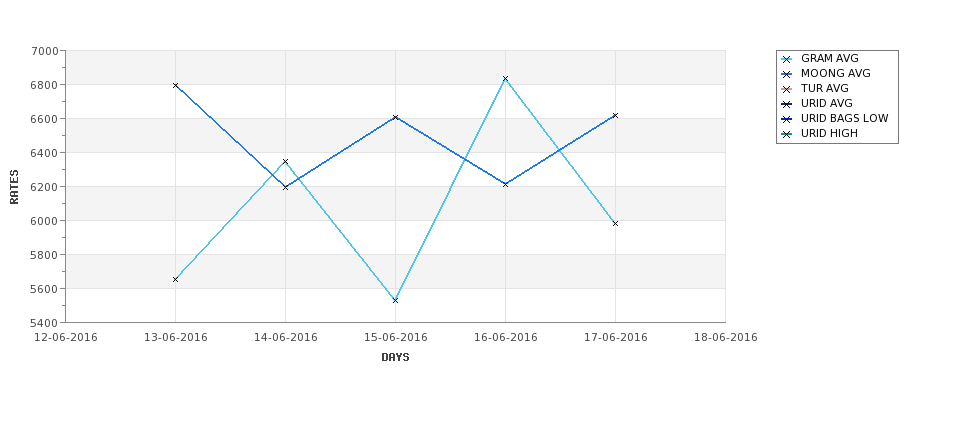Click the 7000 y-axis tick label
The image size is (975, 429).
(45, 51)
